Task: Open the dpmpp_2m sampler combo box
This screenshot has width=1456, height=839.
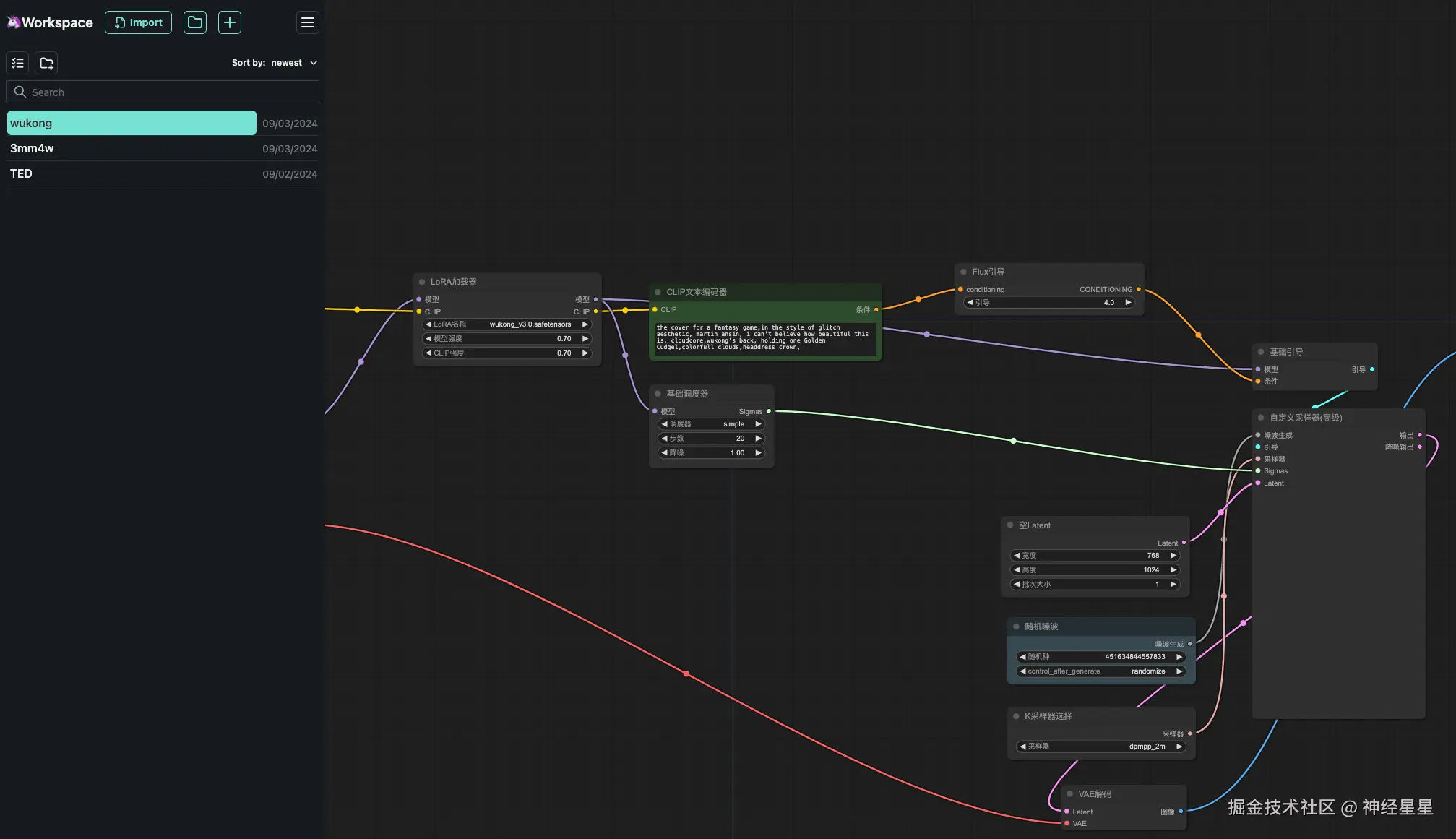Action: click(x=1100, y=747)
